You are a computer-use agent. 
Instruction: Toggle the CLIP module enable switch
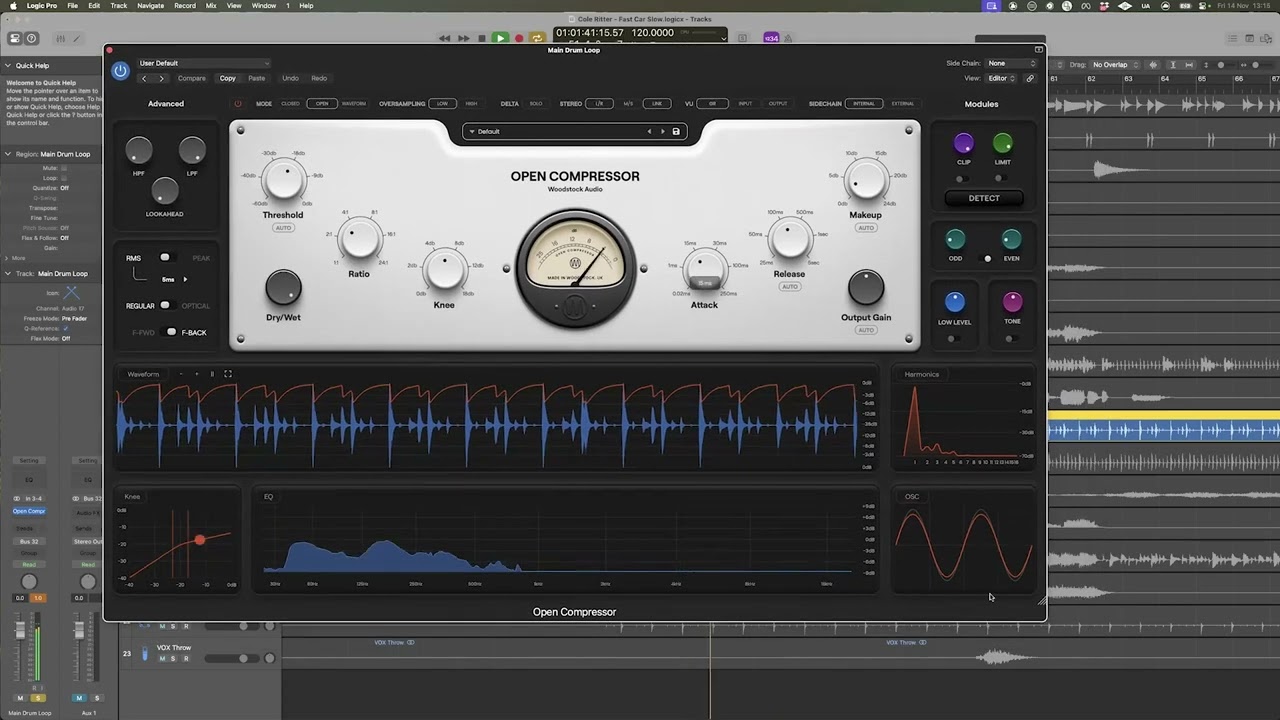point(961,179)
